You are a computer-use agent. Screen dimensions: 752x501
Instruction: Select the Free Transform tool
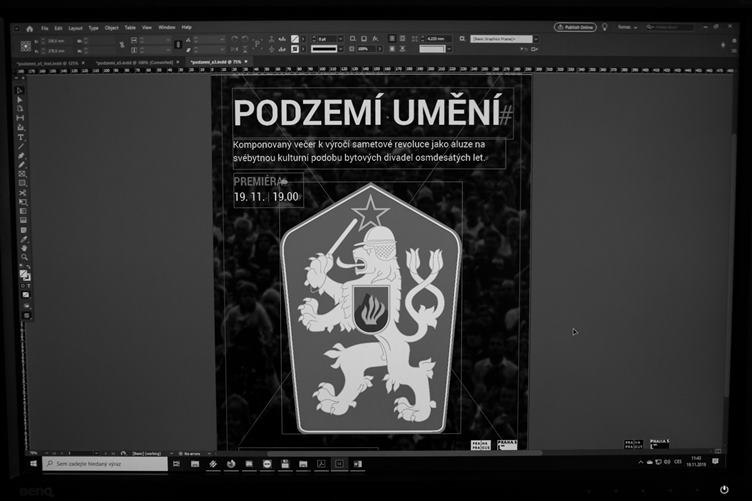[x=23, y=202]
